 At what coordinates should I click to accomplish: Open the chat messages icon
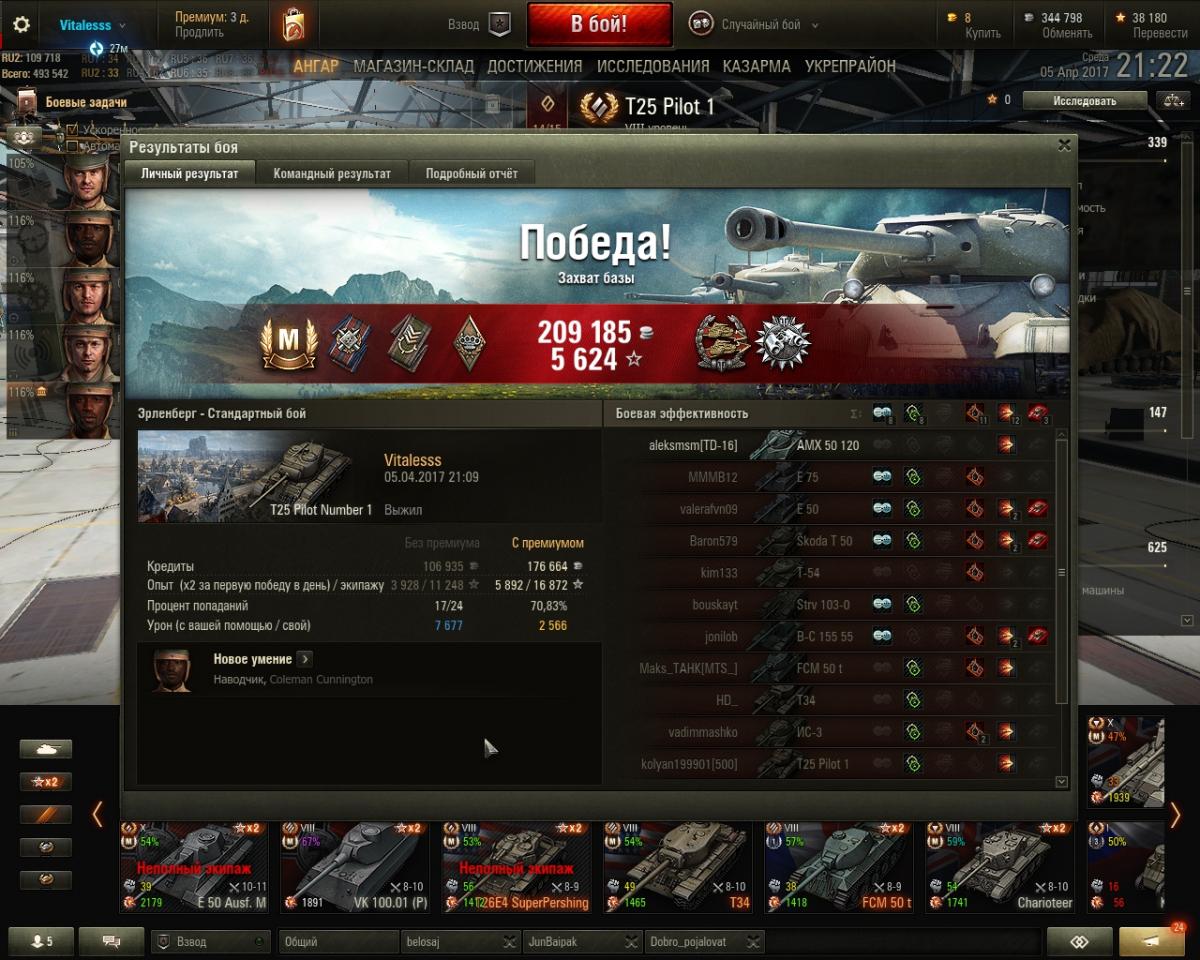click(111, 942)
